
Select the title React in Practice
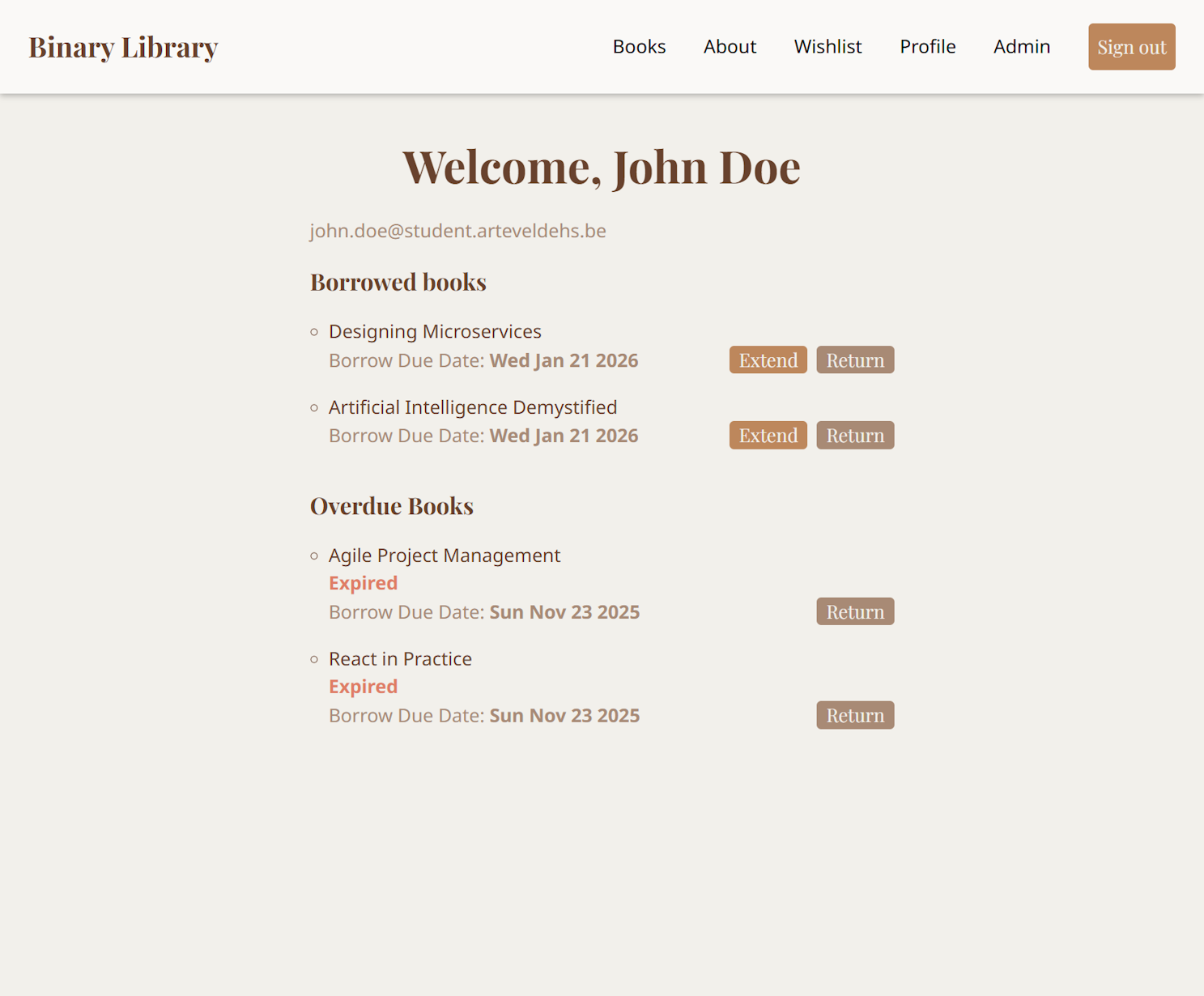400,659
